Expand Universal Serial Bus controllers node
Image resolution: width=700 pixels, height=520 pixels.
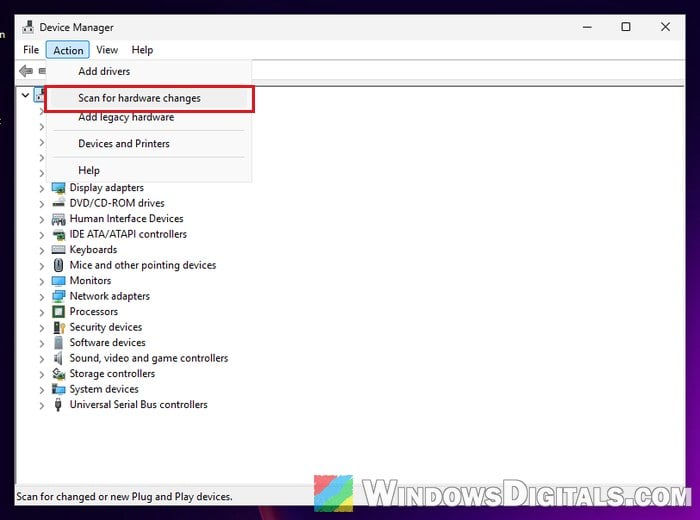point(42,406)
